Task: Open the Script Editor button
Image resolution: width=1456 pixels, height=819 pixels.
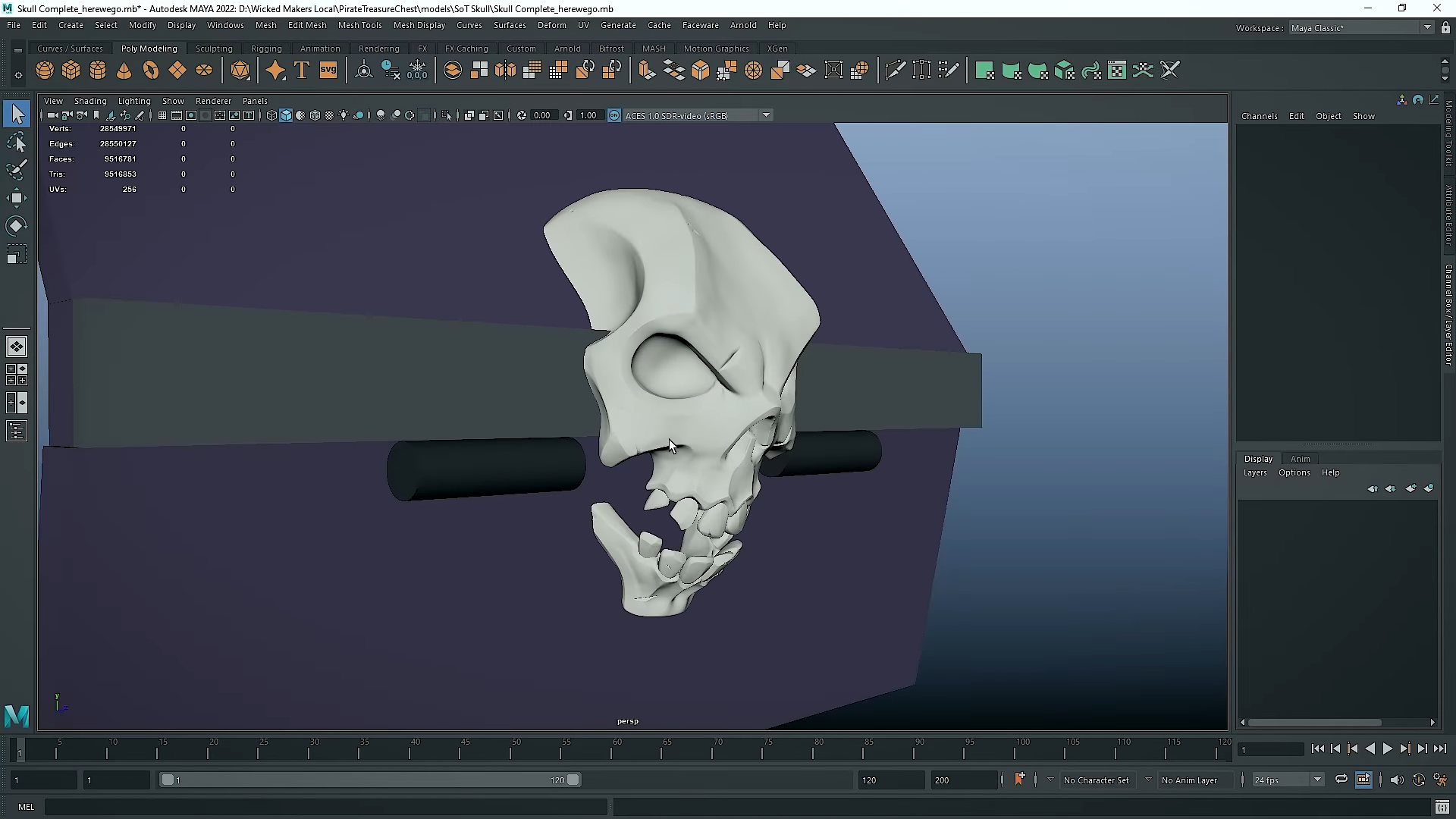Action: coord(1442,807)
